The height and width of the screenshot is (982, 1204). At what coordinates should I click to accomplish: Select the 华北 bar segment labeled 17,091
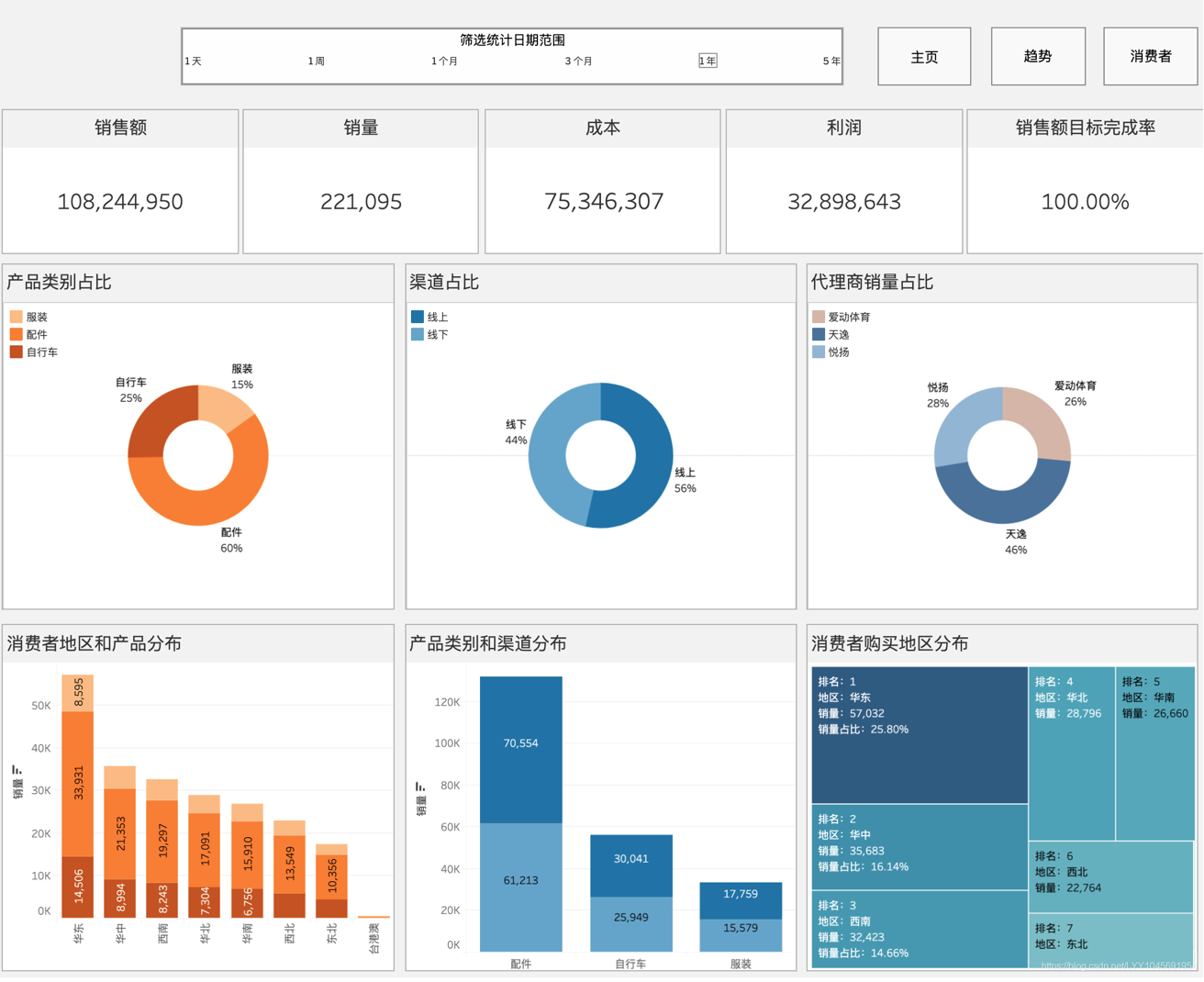click(x=205, y=850)
